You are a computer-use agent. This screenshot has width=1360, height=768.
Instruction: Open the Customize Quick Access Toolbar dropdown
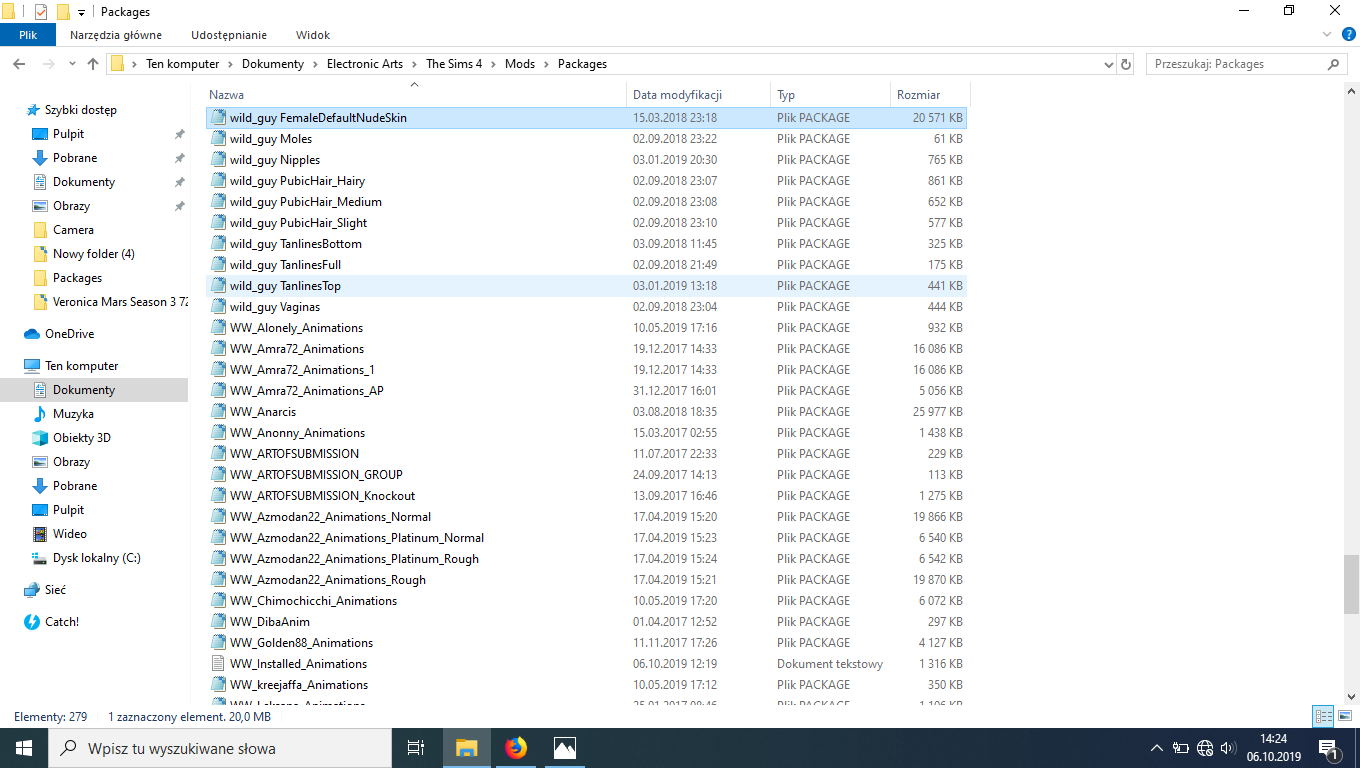click(x=81, y=12)
